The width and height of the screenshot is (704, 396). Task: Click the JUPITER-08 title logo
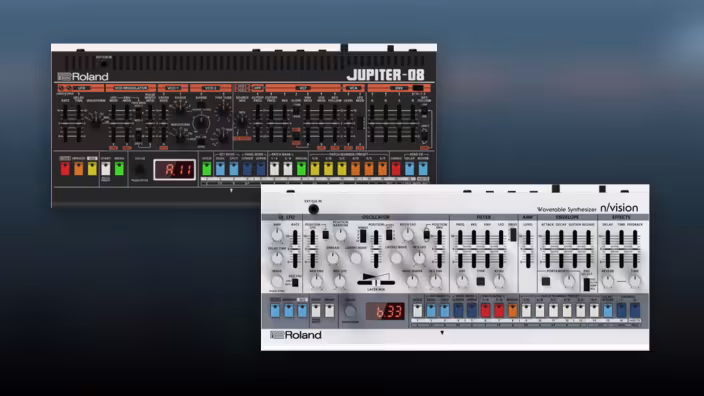(x=386, y=75)
